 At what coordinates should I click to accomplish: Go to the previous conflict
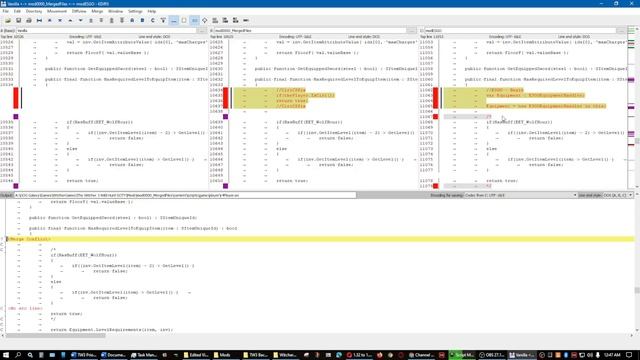click(x=91, y=20)
